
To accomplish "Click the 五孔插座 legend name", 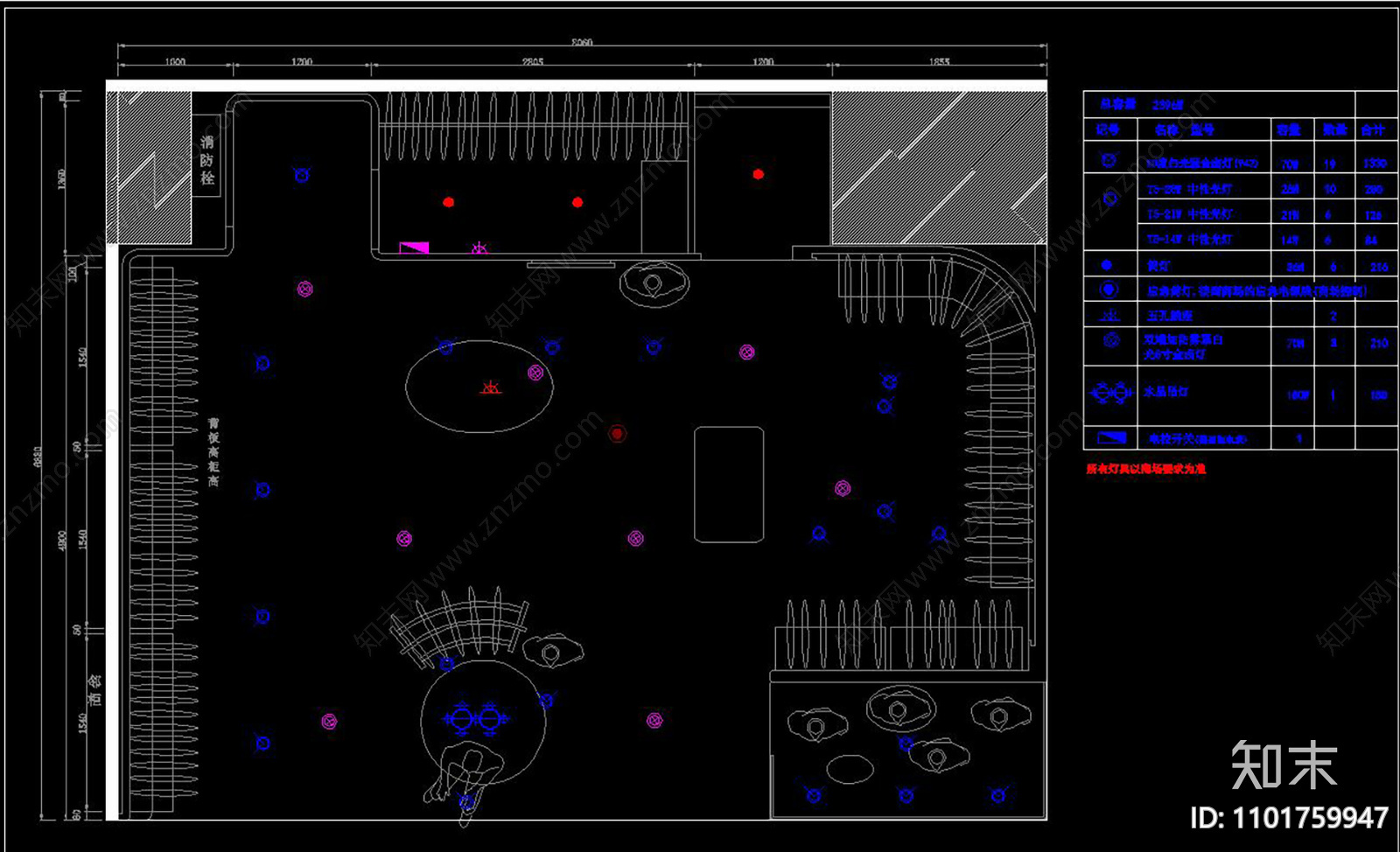I will pyautogui.click(x=1169, y=315).
